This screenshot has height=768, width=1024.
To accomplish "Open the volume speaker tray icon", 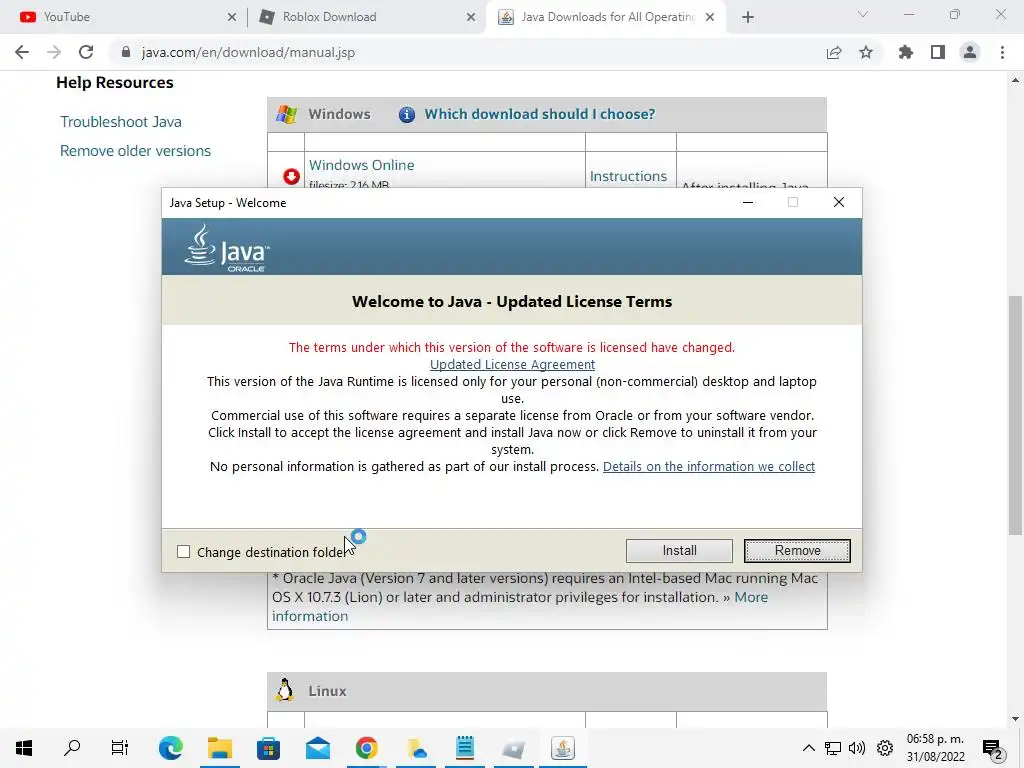I will pos(857,748).
